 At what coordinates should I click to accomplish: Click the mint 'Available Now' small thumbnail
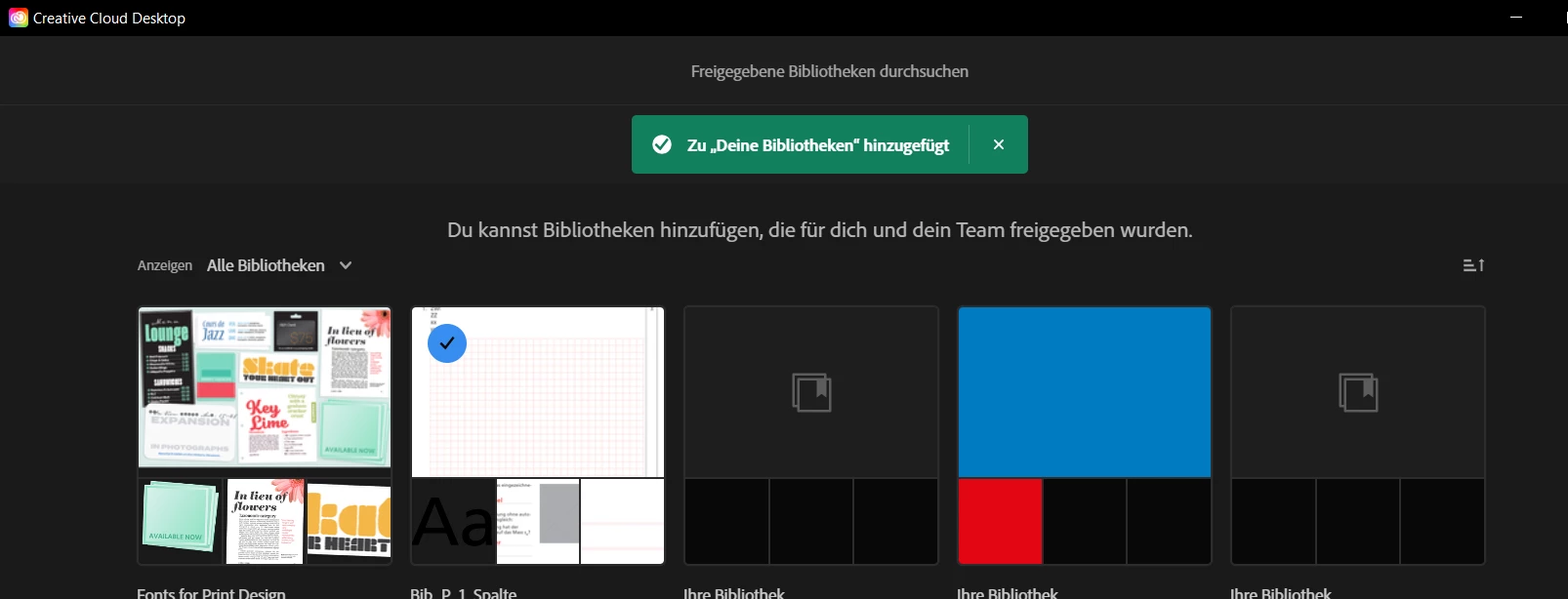pyautogui.click(x=181, y=521)
